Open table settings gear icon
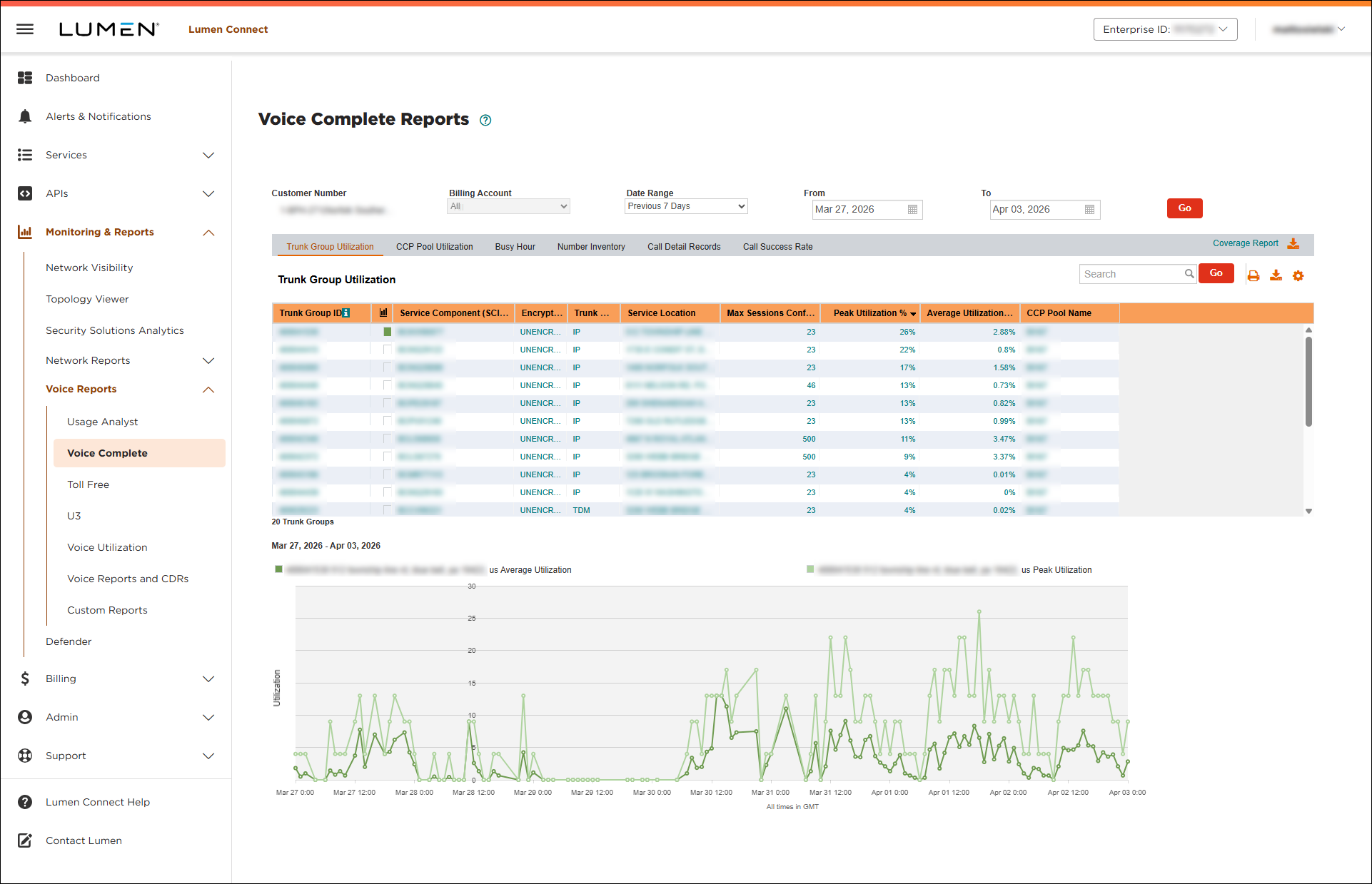Screen dimensions: 1372x884 coord(1298,275)
